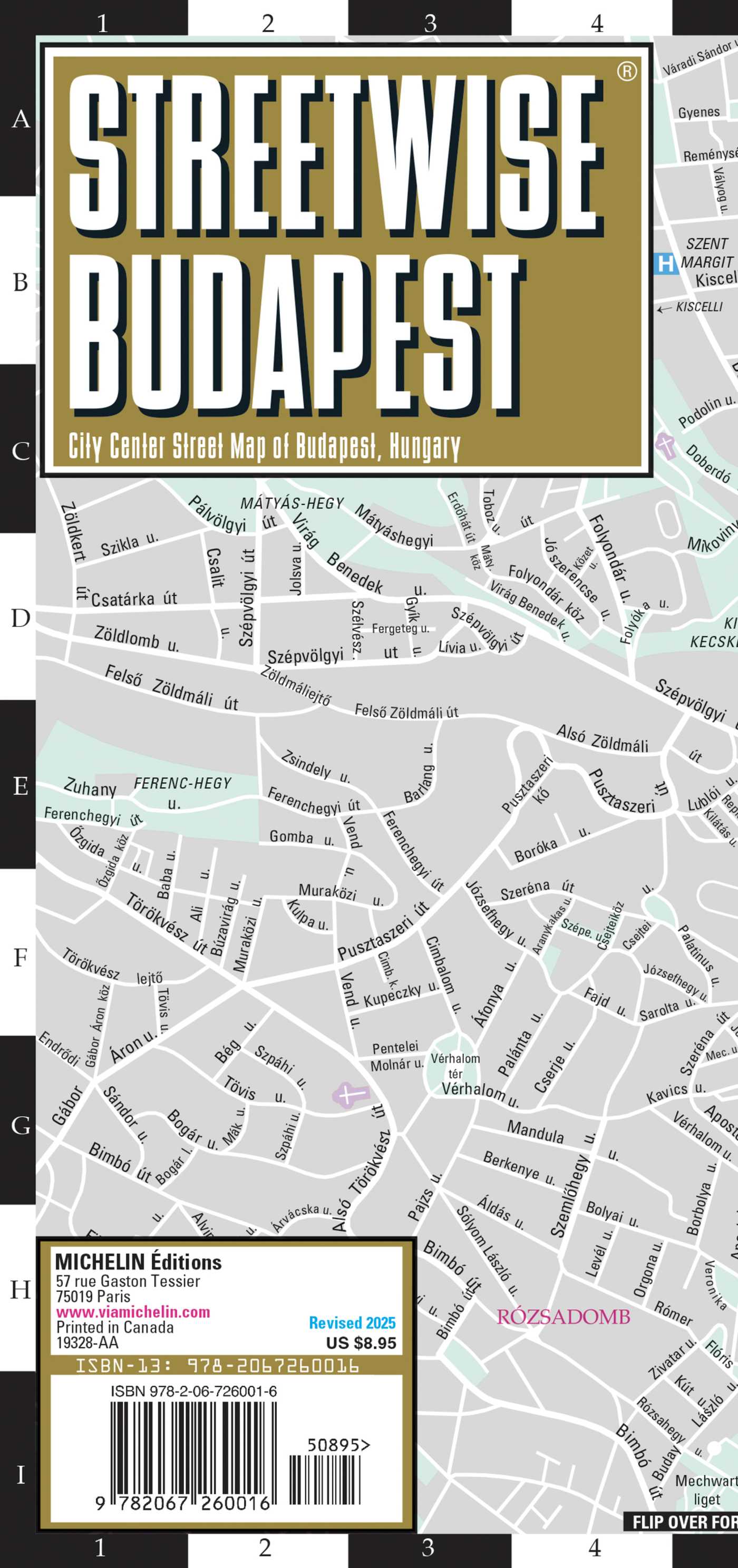Click the Kulpa u. street label
Screen dimensions: 738x1568
point(307,917)
